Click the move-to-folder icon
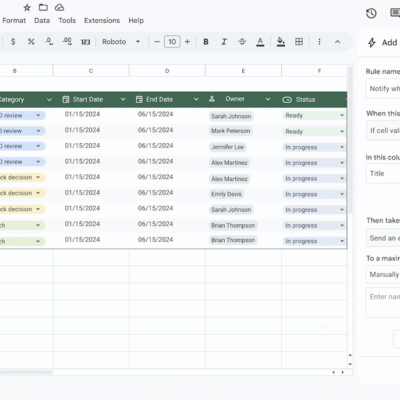The height and width of the screenshot is (400, 400). point(43,7)
